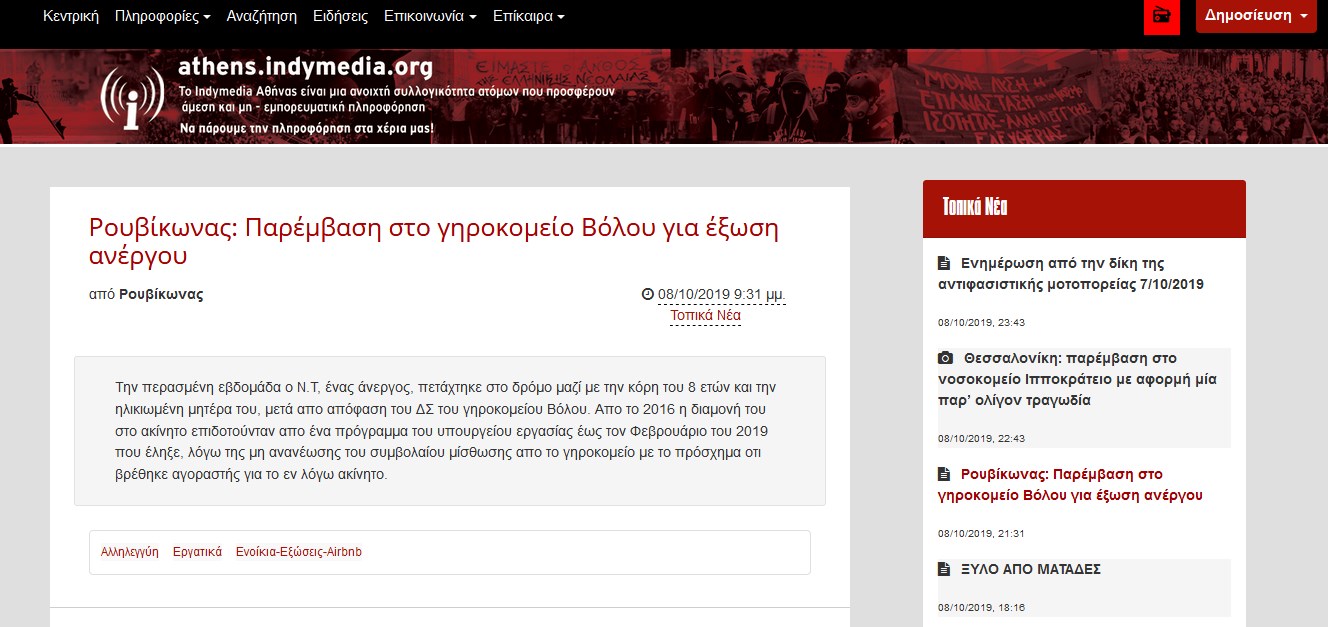Click the Εργατικά tag
Viewport: 1328px width, 627px height.
(x=197, y=552)
